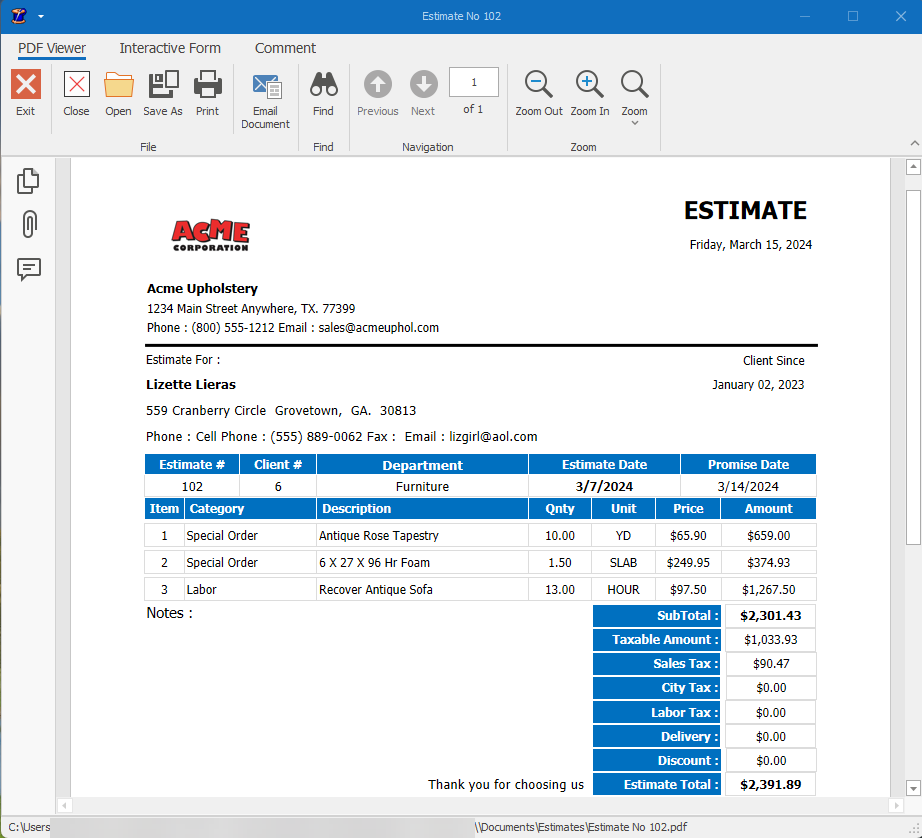Zoom In on the document
This screenshot has height=838, width=922.
[x=589, y=95]
